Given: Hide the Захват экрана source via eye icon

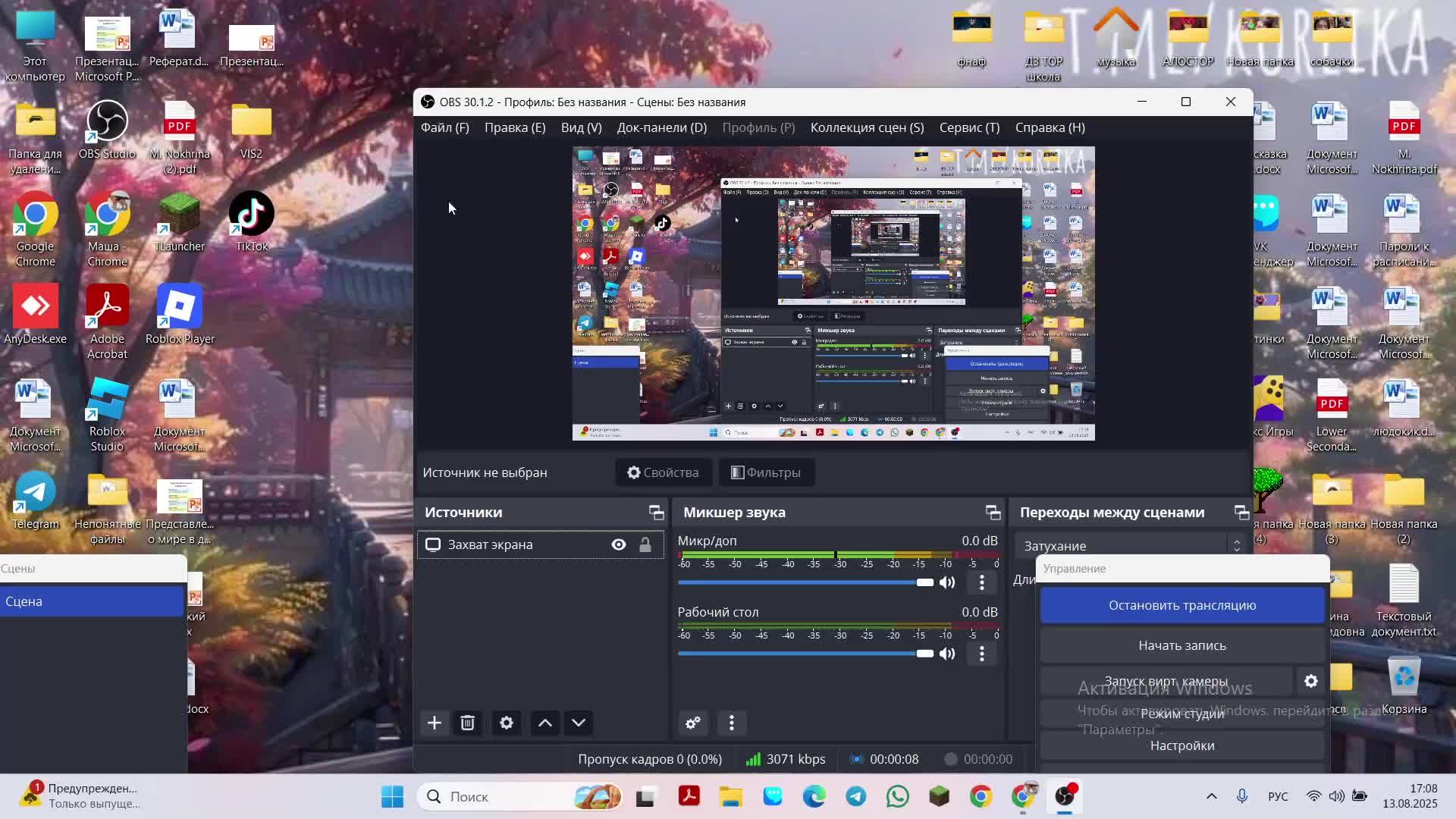Looking at the screenshot, I should coord(619,544).
